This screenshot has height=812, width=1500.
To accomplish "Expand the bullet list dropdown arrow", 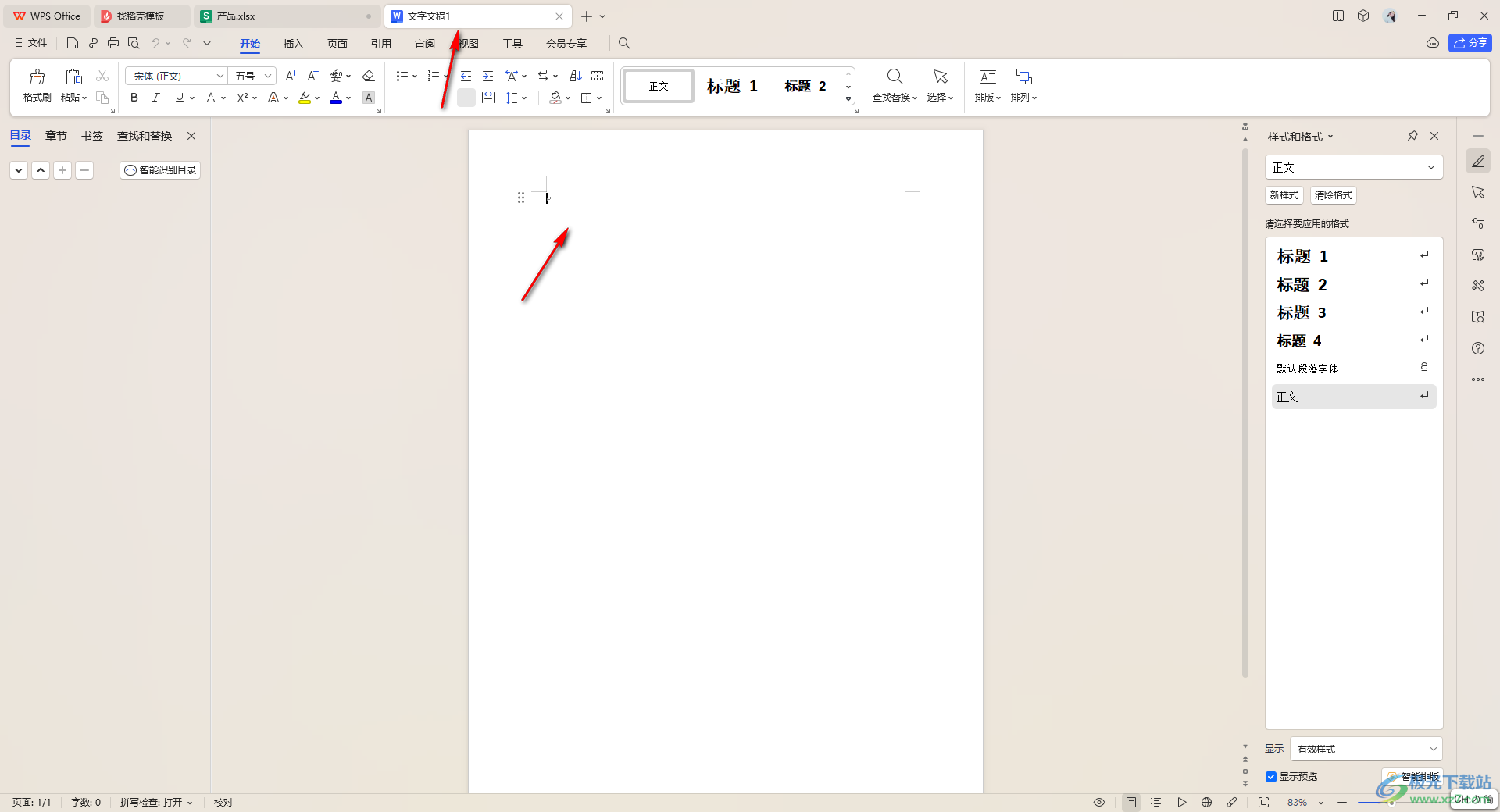I will (x=415, y=77).
